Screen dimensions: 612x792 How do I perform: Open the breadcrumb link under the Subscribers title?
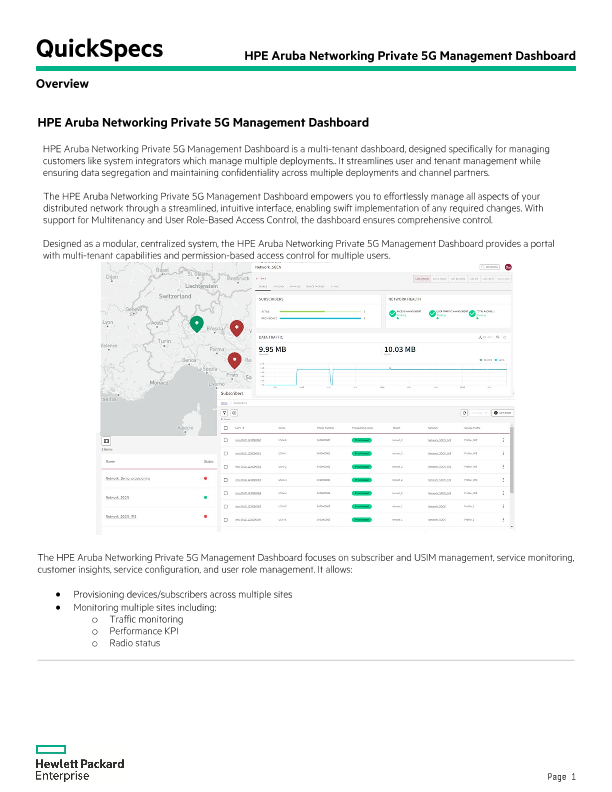[x=224, y=403]
